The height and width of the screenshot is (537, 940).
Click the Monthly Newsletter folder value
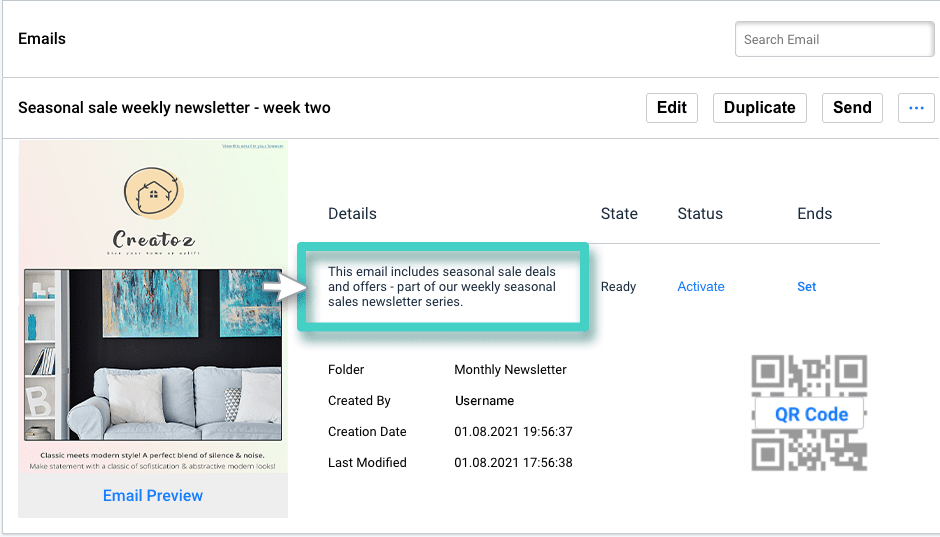510,370
